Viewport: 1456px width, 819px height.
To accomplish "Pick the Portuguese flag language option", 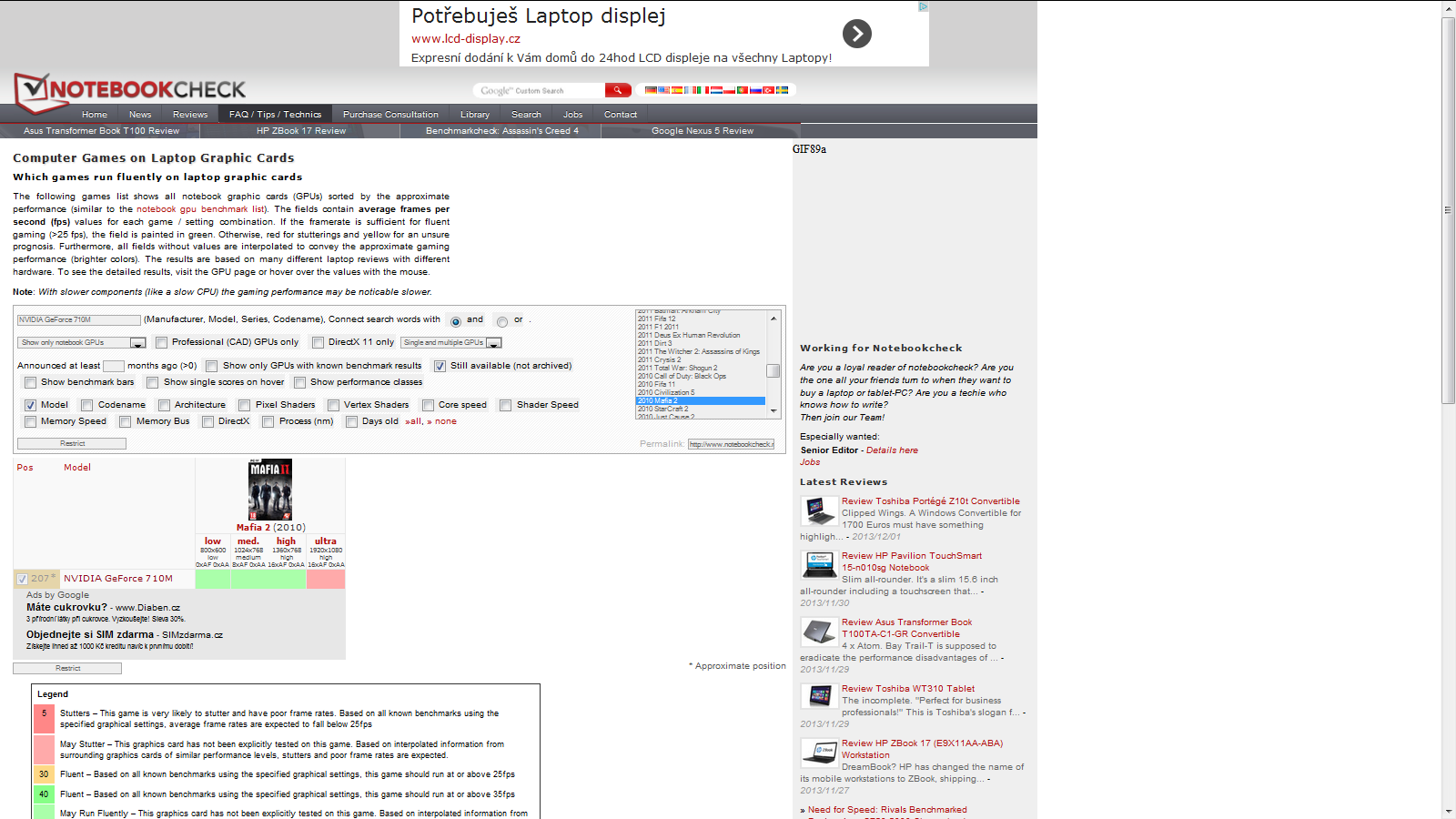I will click(743, 90).
